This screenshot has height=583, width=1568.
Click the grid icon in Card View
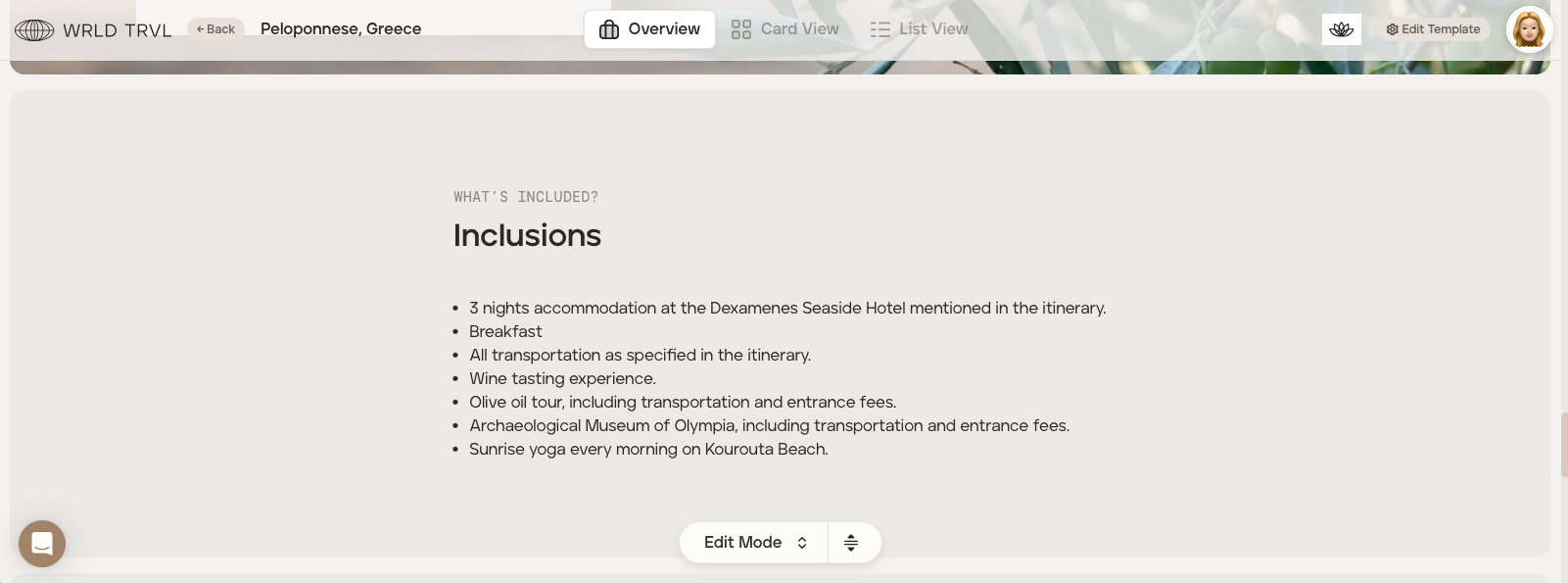[741, 29]
